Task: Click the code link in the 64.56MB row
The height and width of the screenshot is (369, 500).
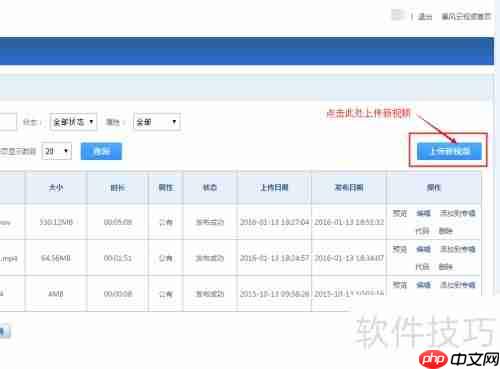Action: 422,267
